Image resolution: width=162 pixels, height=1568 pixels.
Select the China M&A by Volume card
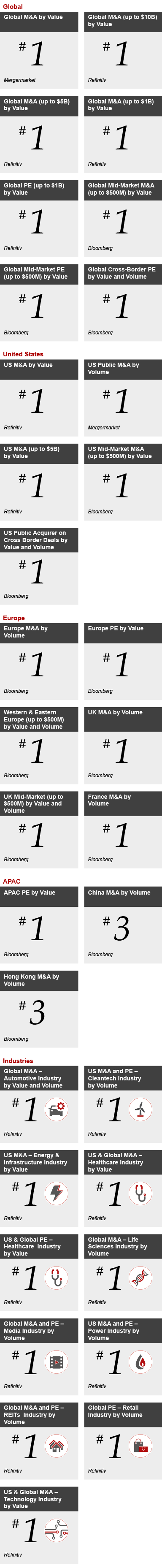[x=123, y=925]
